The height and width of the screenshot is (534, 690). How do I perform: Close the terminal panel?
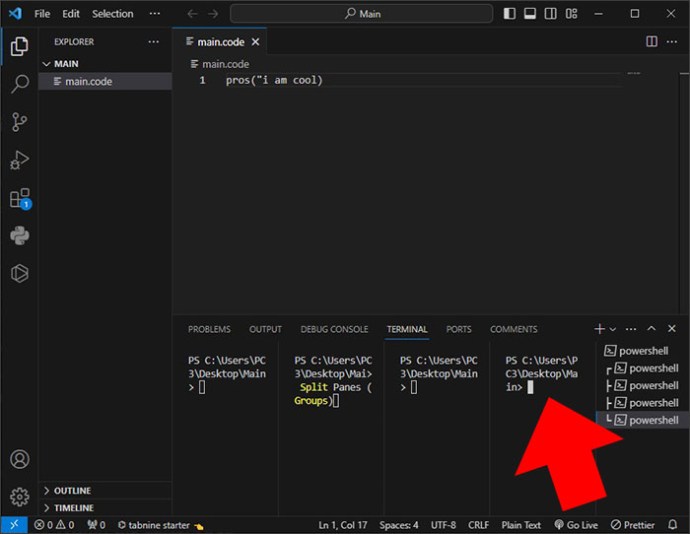672,328
